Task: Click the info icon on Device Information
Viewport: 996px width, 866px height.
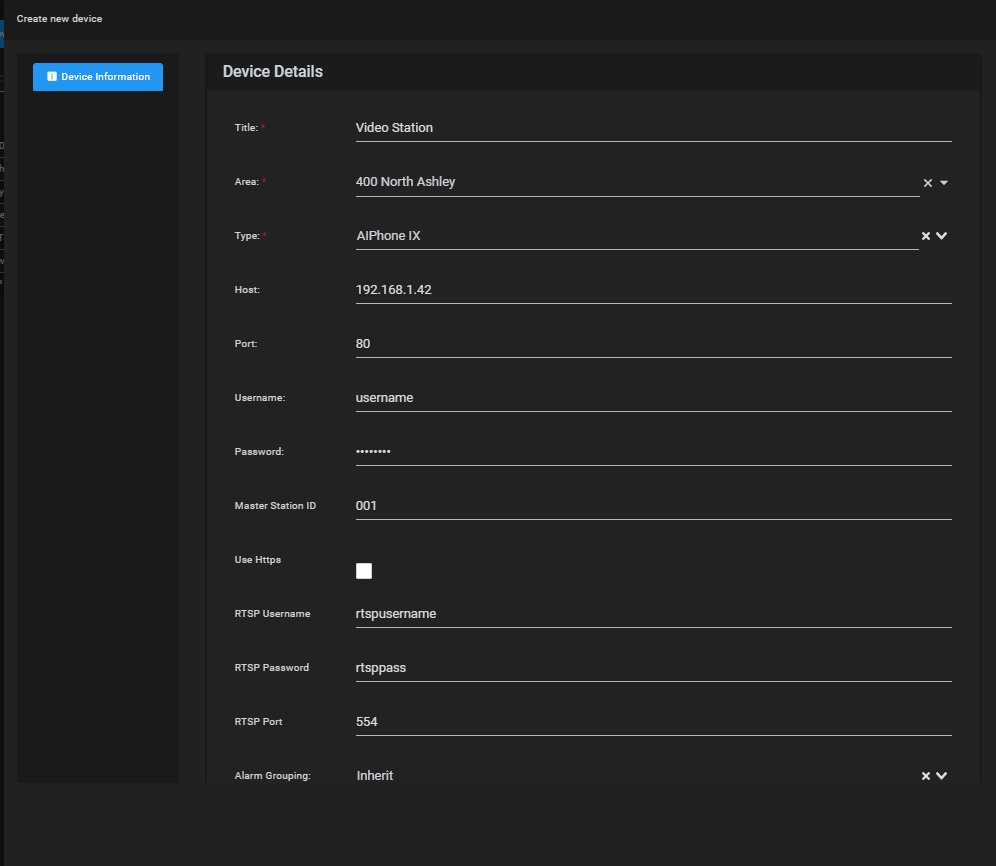Action: tap(52, 76)
